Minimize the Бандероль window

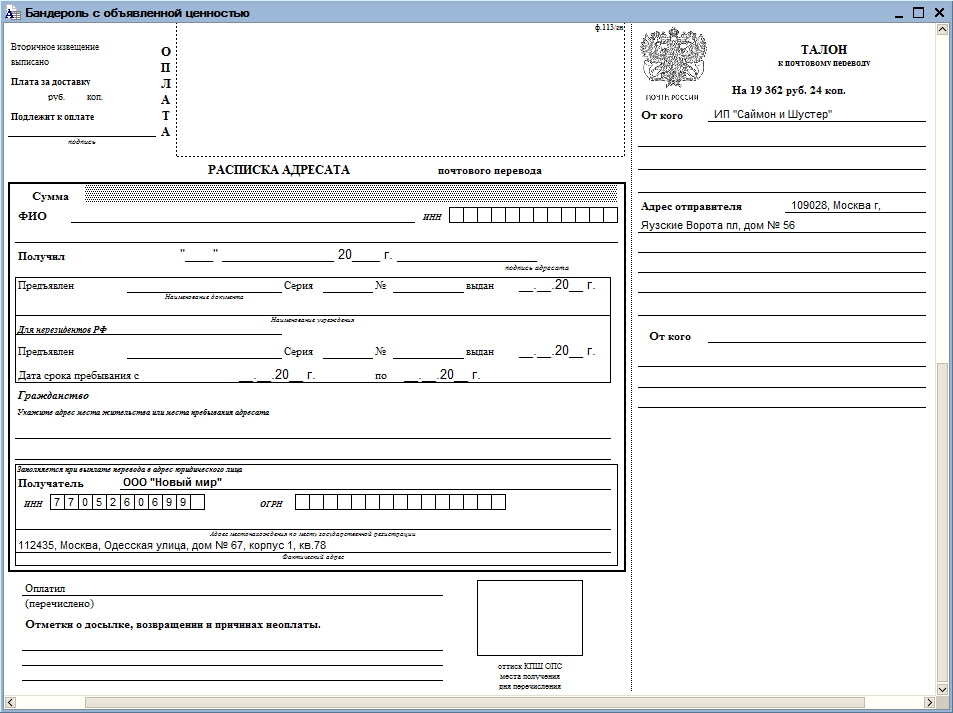tap(902, 12)
